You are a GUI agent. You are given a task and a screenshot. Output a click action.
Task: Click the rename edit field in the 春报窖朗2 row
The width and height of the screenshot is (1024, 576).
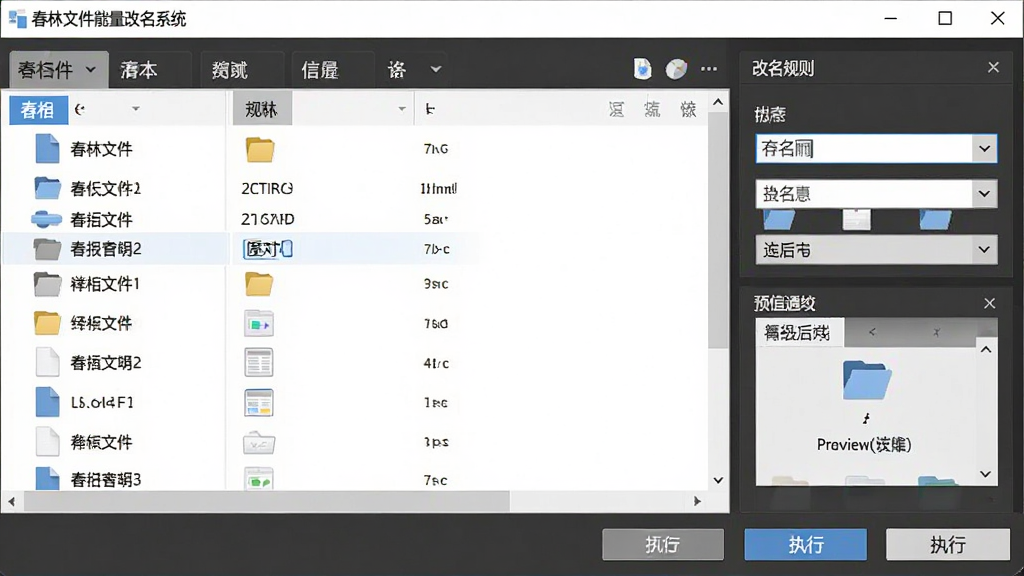pyautogui.click(x=268, y=249)
